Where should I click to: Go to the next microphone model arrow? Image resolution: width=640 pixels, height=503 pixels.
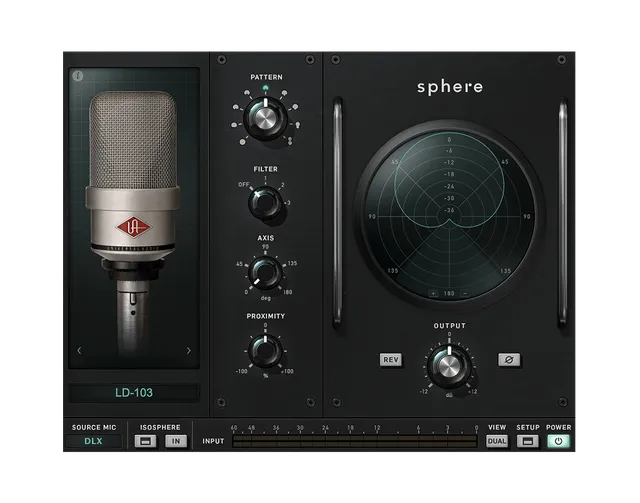click(x=189, y=350)
